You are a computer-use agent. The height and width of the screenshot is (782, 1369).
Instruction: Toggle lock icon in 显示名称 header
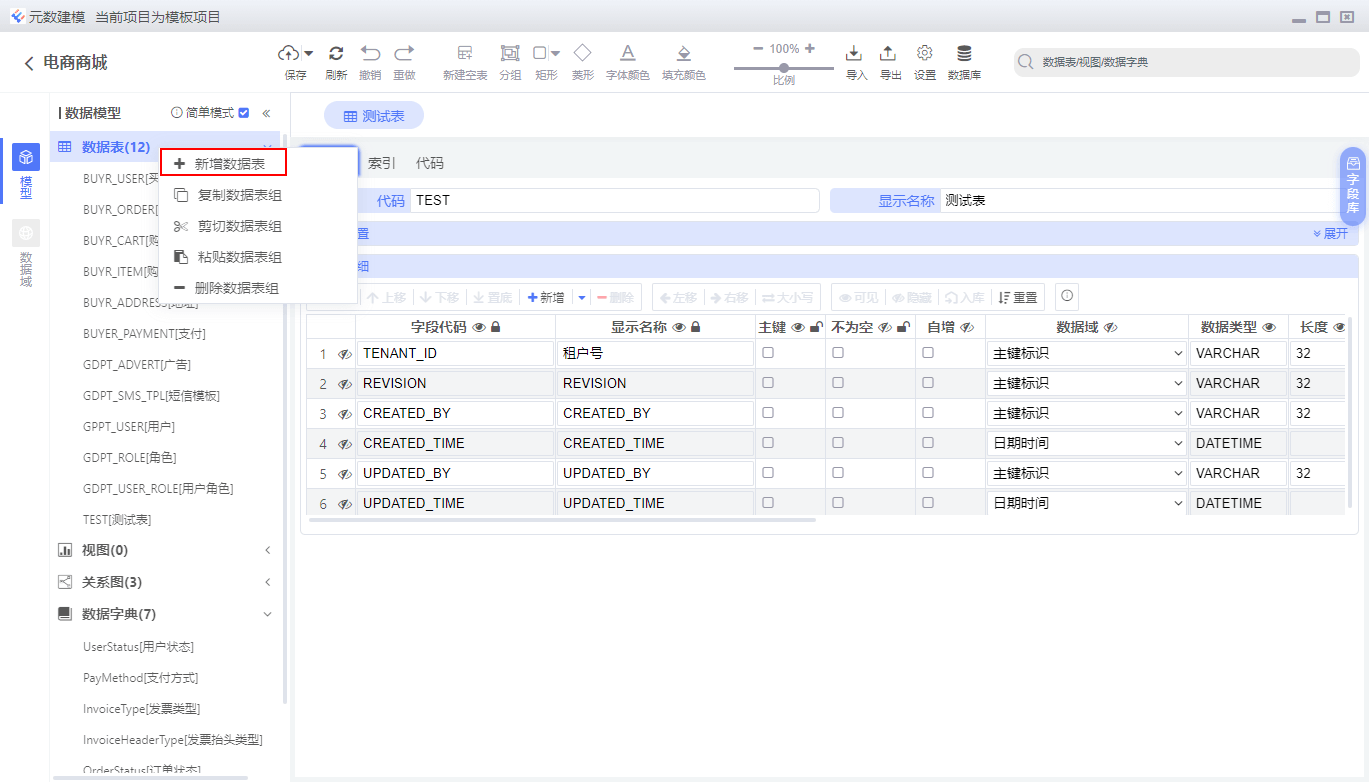(695, 327)
